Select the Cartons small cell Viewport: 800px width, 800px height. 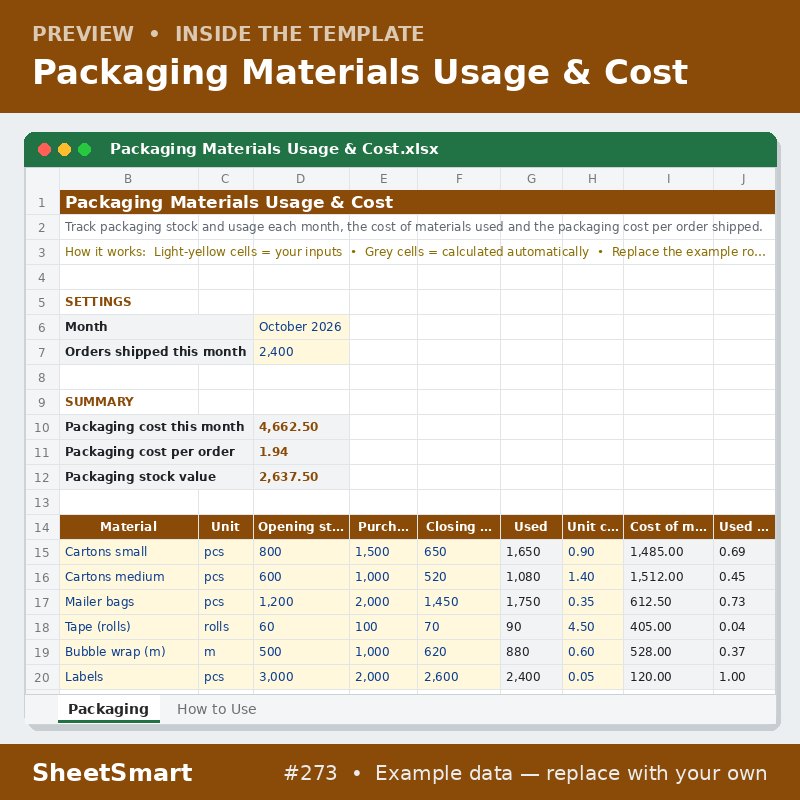click(x=129, y=552)
